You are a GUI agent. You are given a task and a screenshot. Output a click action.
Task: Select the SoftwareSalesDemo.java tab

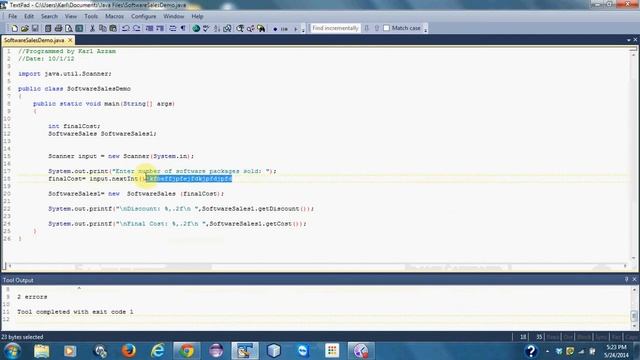(34, 40)
